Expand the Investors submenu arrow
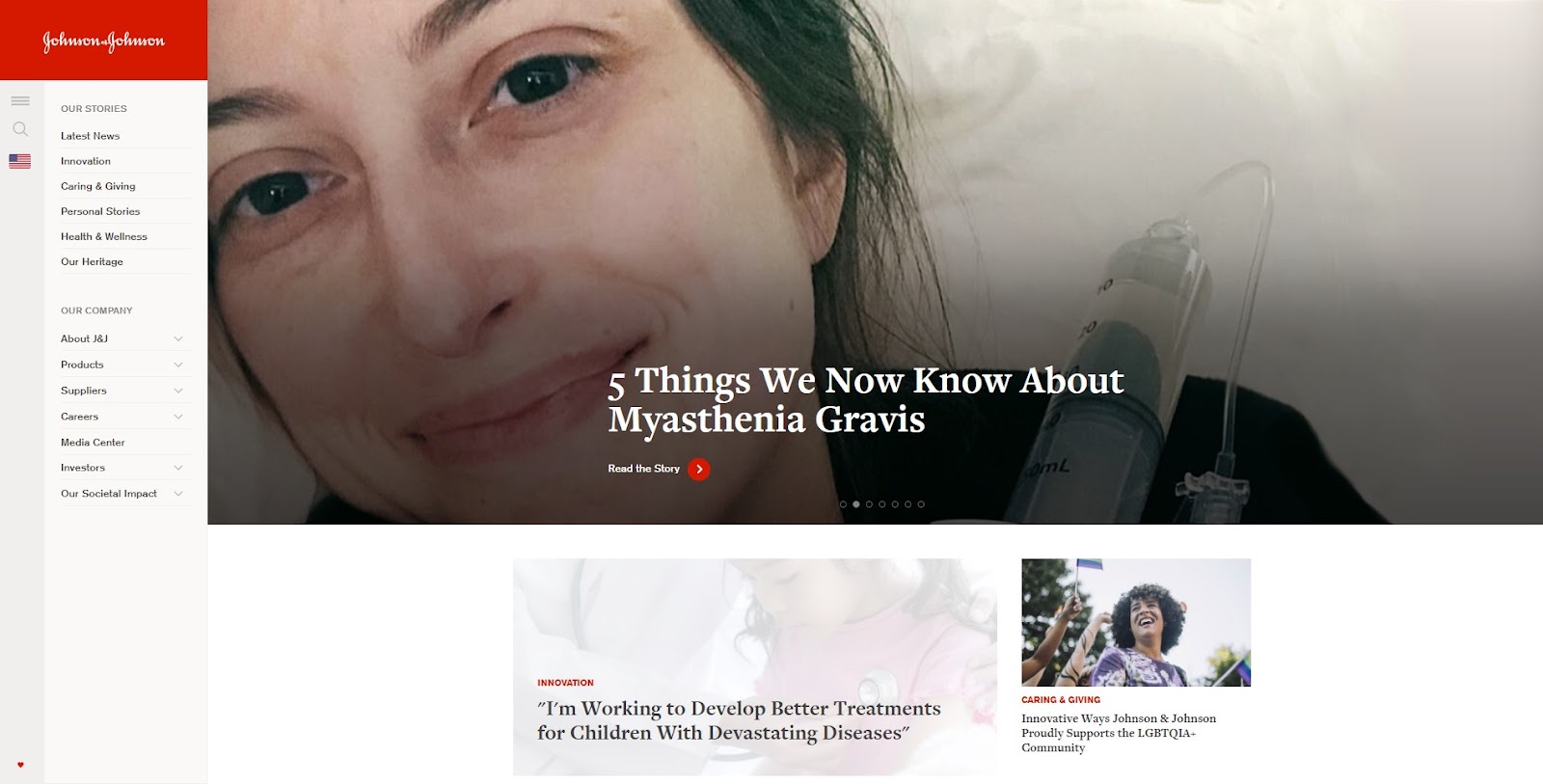The image size is (1543, 784). [178, 468]
